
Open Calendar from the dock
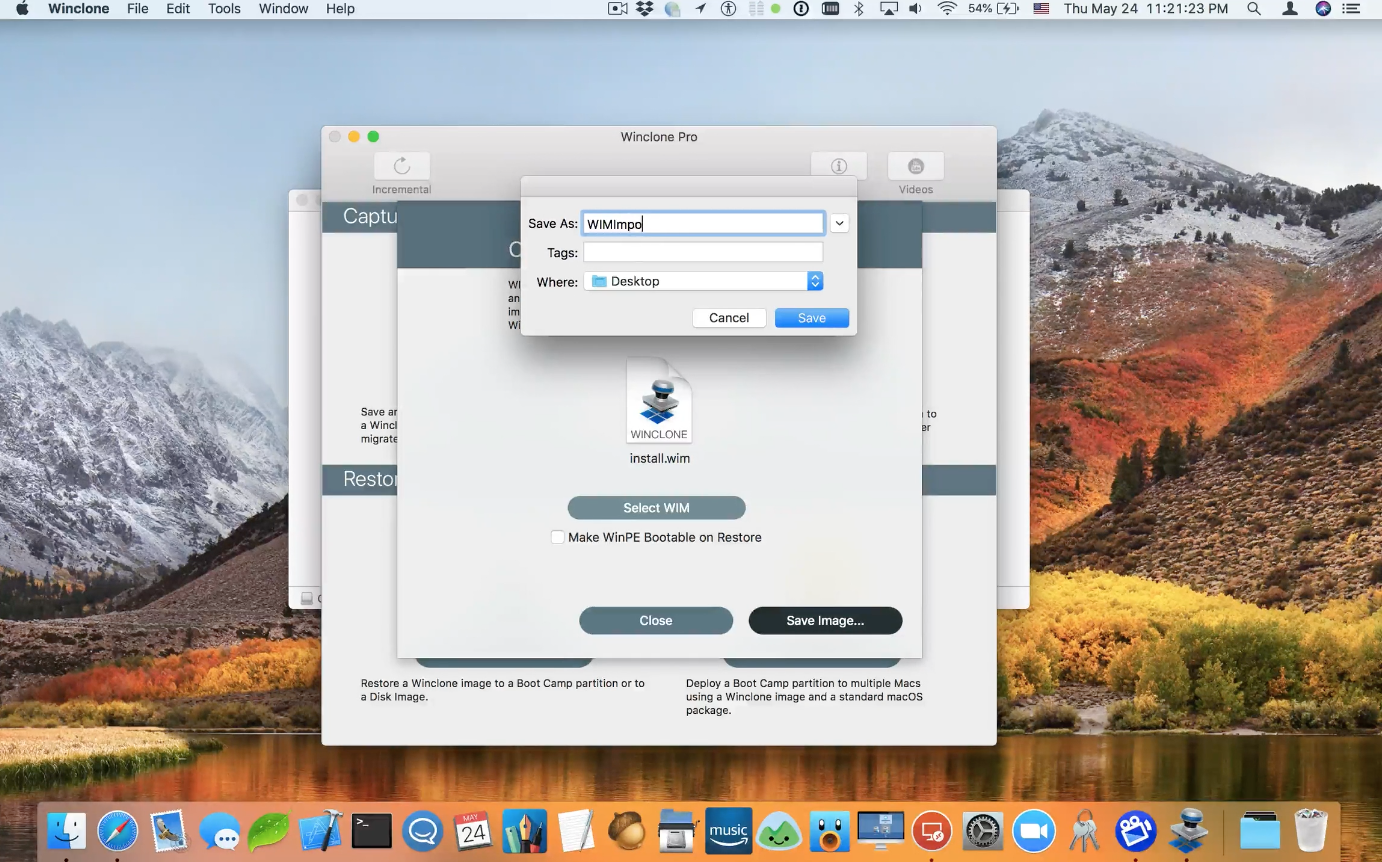click(473, 830)
